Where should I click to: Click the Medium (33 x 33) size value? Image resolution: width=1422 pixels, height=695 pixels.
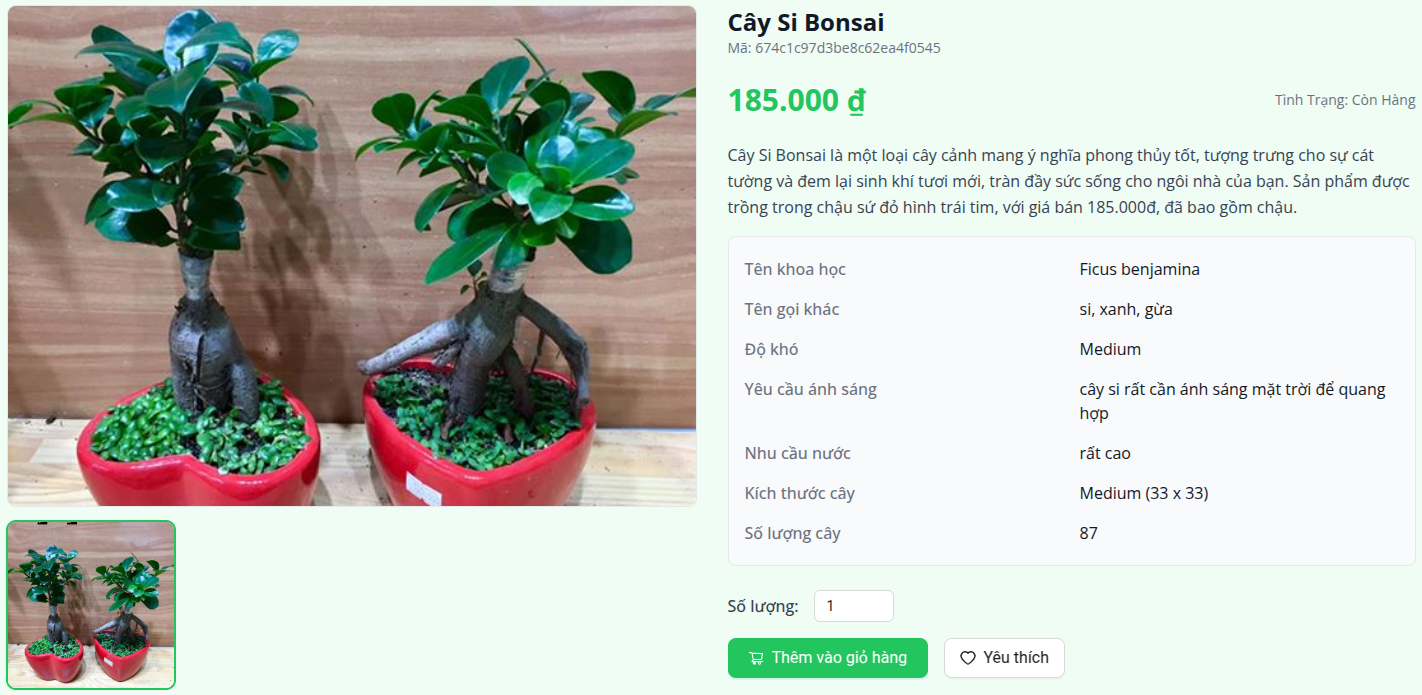click(1143, 494)
